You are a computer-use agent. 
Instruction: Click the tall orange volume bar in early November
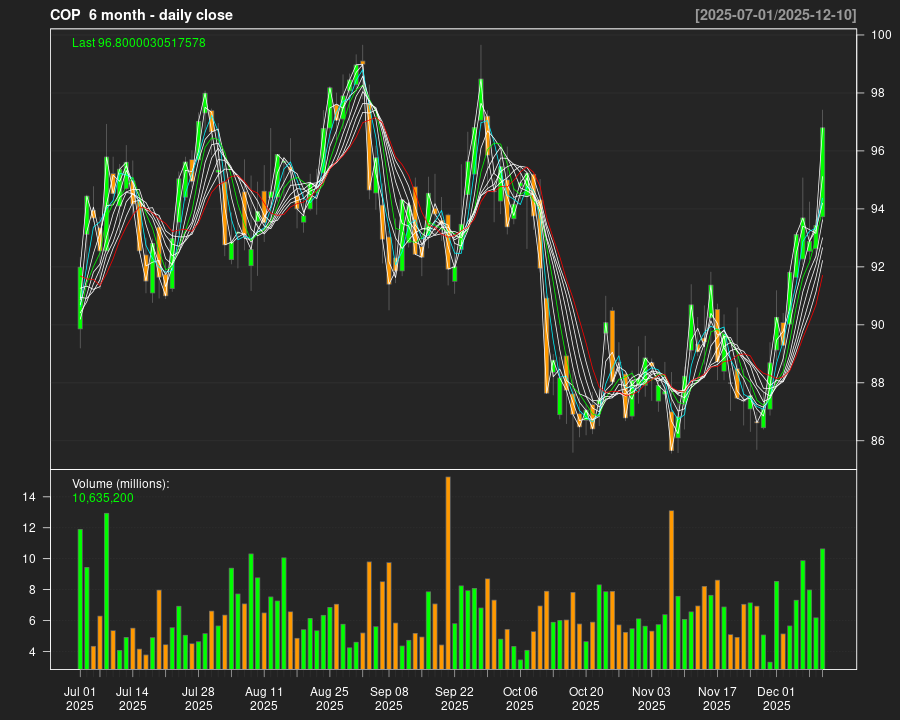(x=671, y=590)
